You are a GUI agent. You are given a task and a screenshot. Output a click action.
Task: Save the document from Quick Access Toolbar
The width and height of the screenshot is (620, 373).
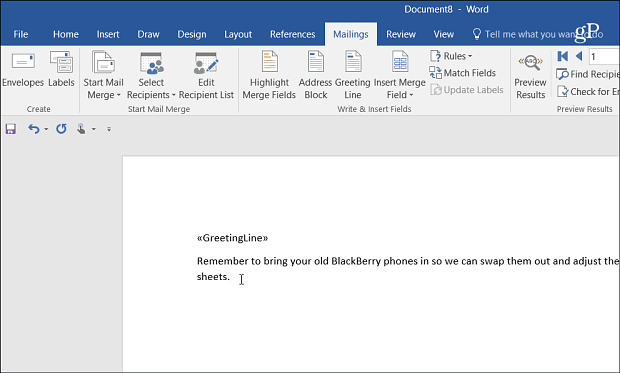(x=11, y=129)
